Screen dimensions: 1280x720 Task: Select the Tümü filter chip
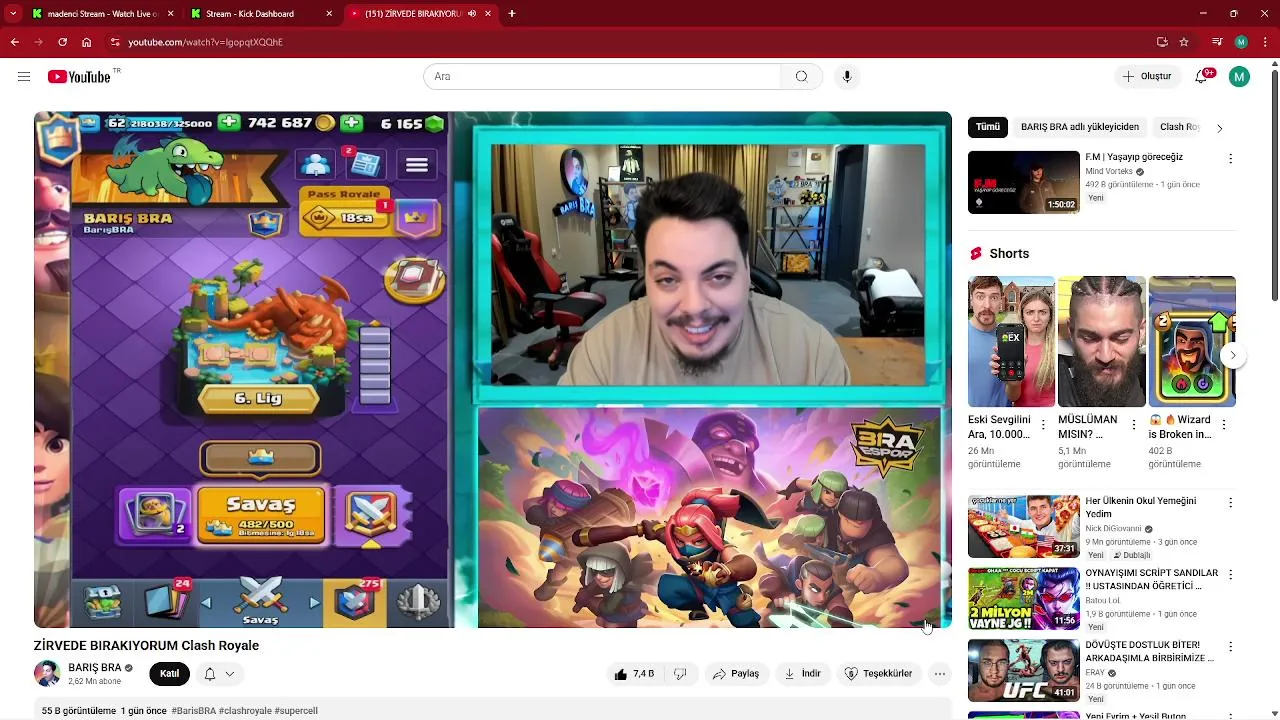point(988,128)
